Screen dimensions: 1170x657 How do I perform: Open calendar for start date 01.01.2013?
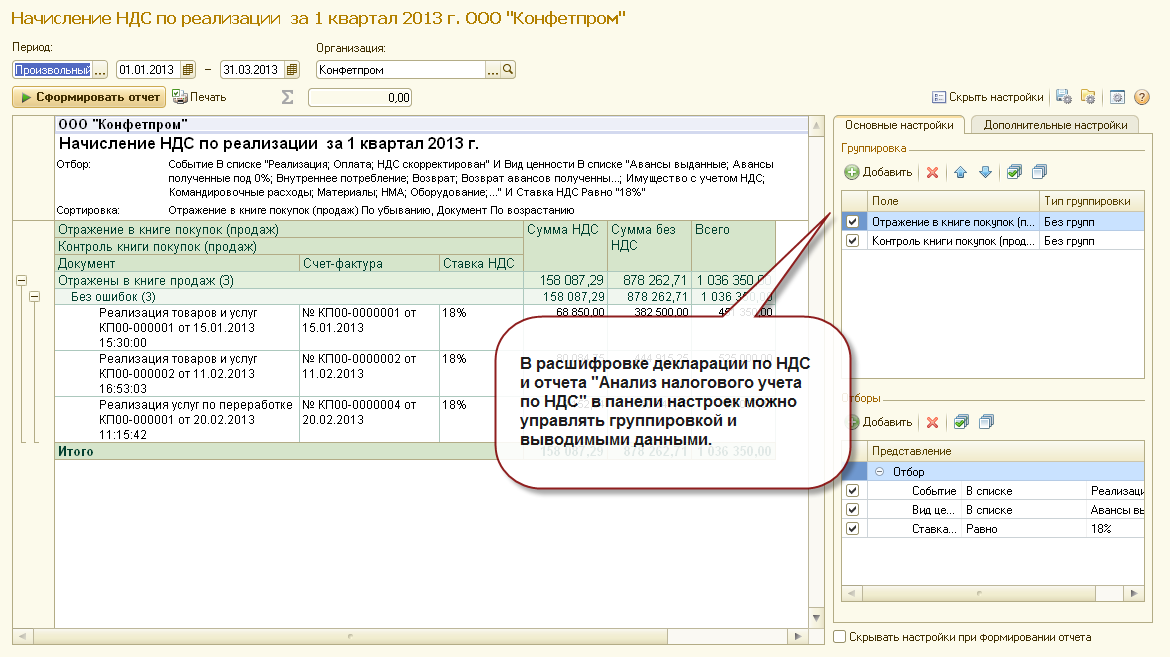(x=188, y=69)
